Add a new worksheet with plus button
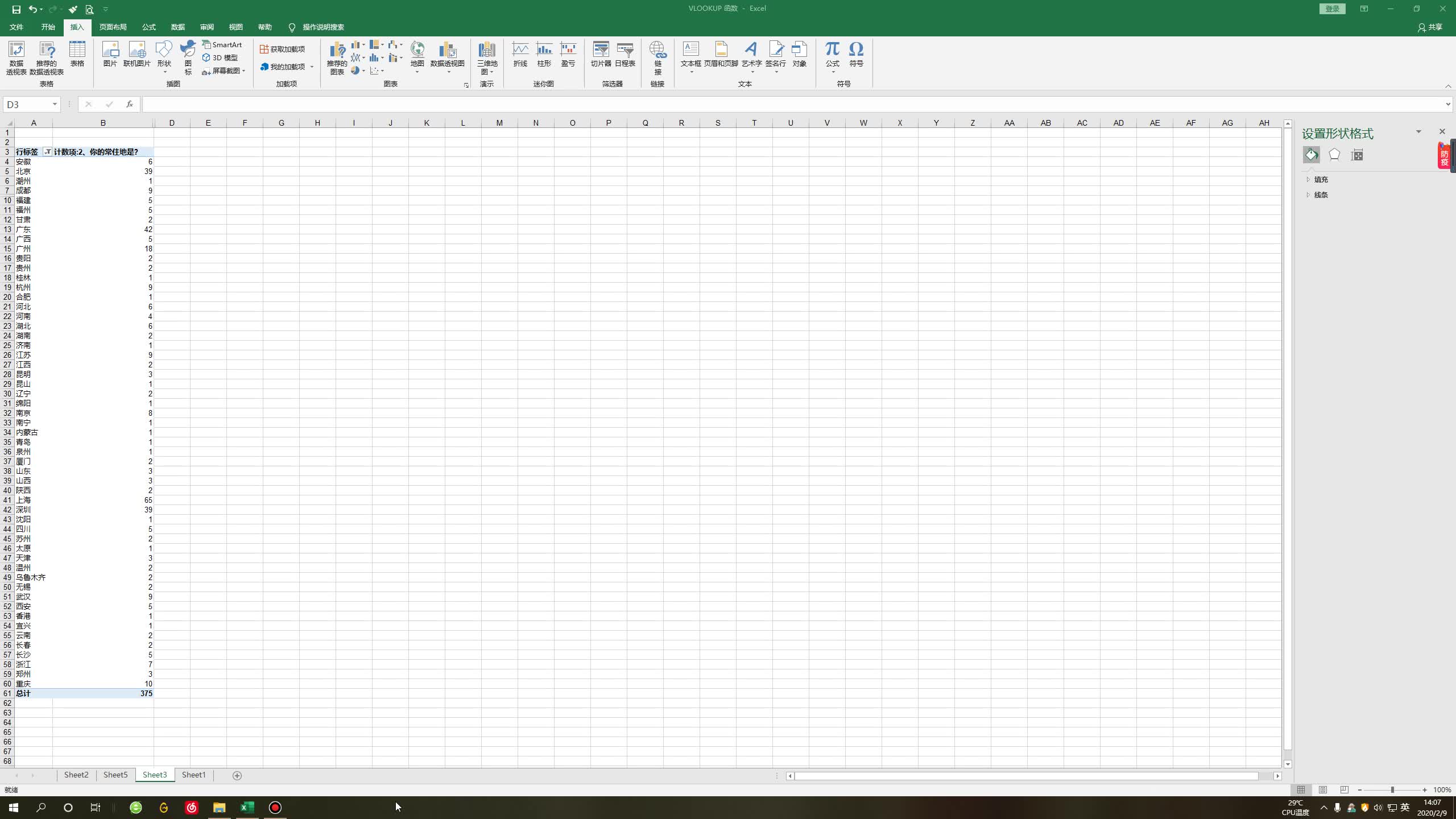The width and height of the screenshot is (1456, 819). pyautogui.click(x=237, y=776)
